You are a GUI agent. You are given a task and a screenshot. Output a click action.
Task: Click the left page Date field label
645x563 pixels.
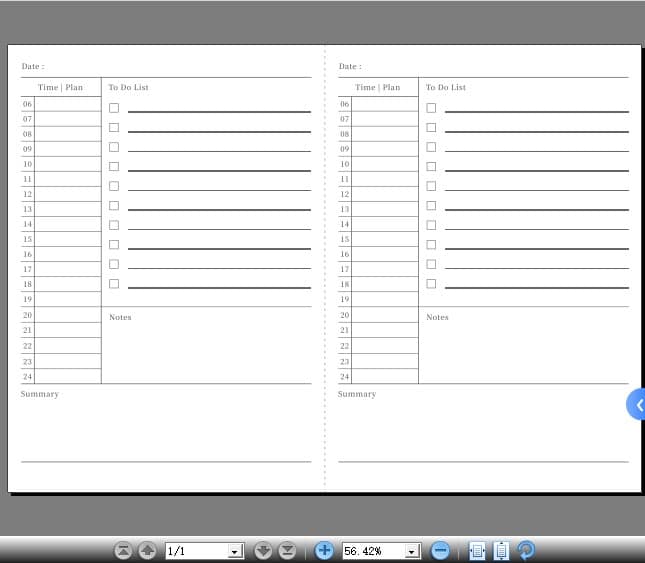(33, 67)
